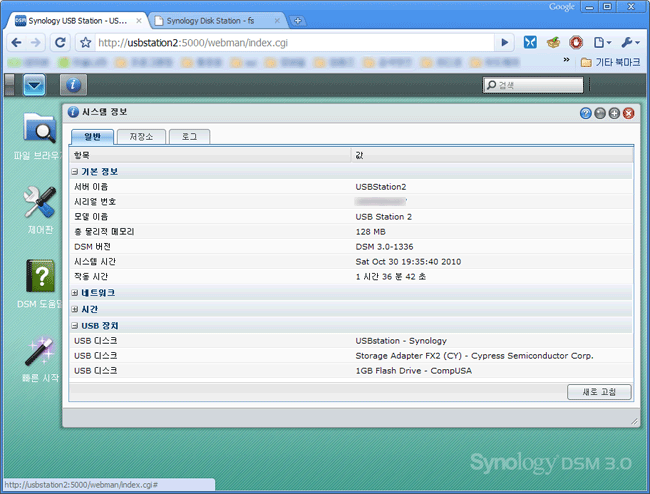Open the 제어판 control panel icon

tap(39, 210)
